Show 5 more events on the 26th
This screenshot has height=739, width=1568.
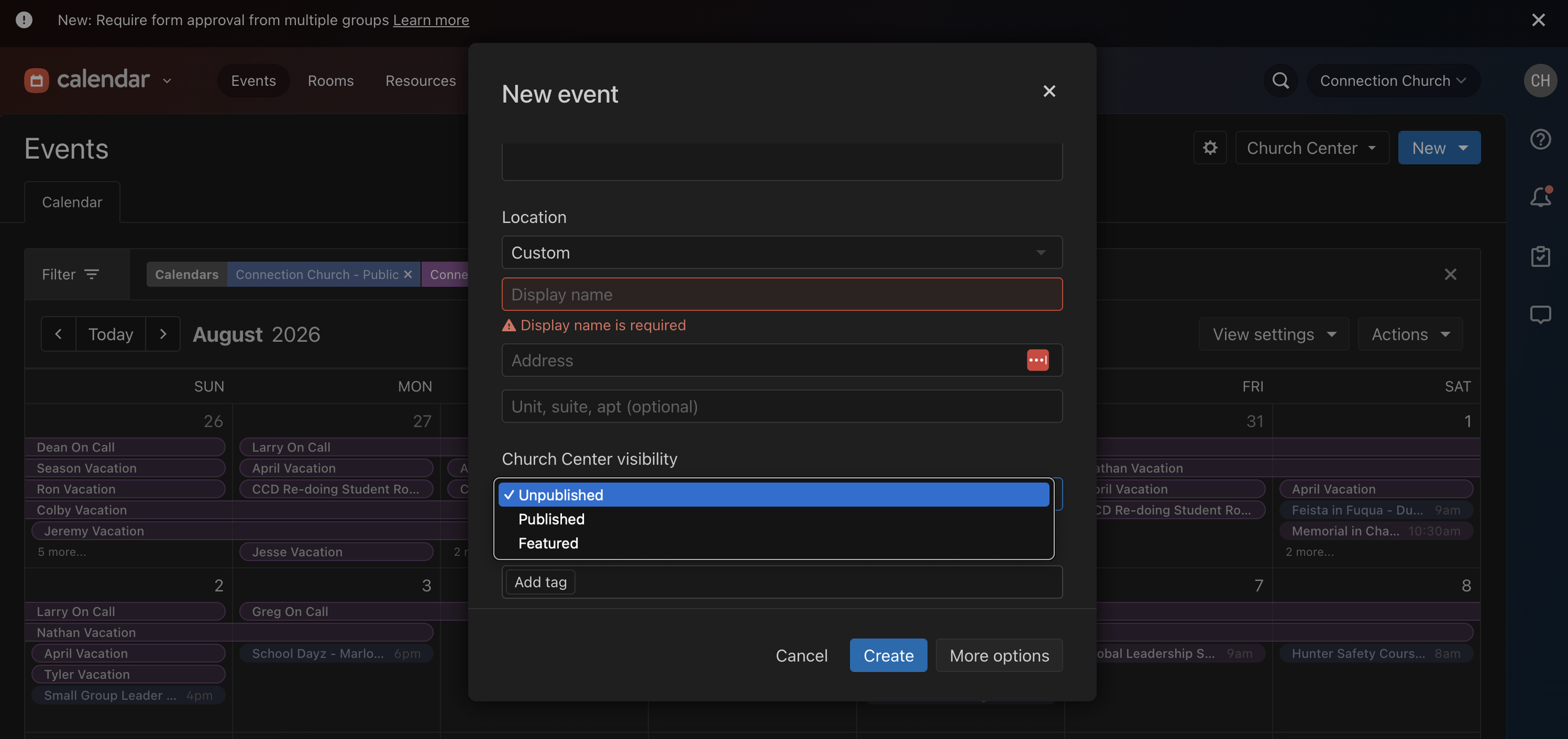[x=62, y=552]
